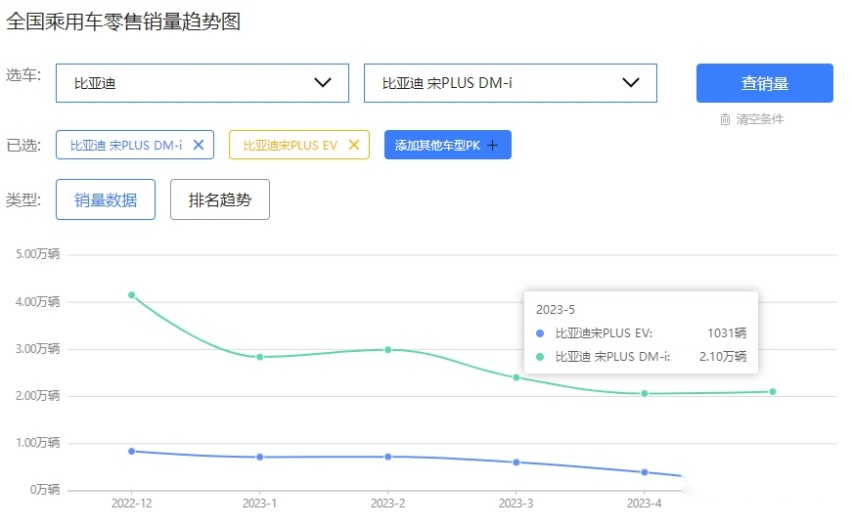The image size is (852, 528).
Task: Remove the 比亚迪 宋PLUS DM-i tag via X
Action: [x=198, y=145]
